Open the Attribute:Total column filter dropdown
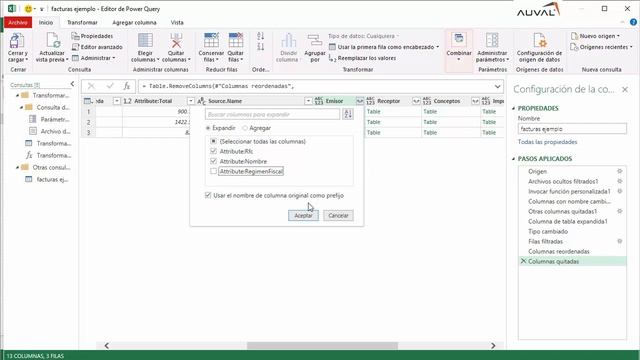Viewport: 640px width, 360px height. [191, 101]
